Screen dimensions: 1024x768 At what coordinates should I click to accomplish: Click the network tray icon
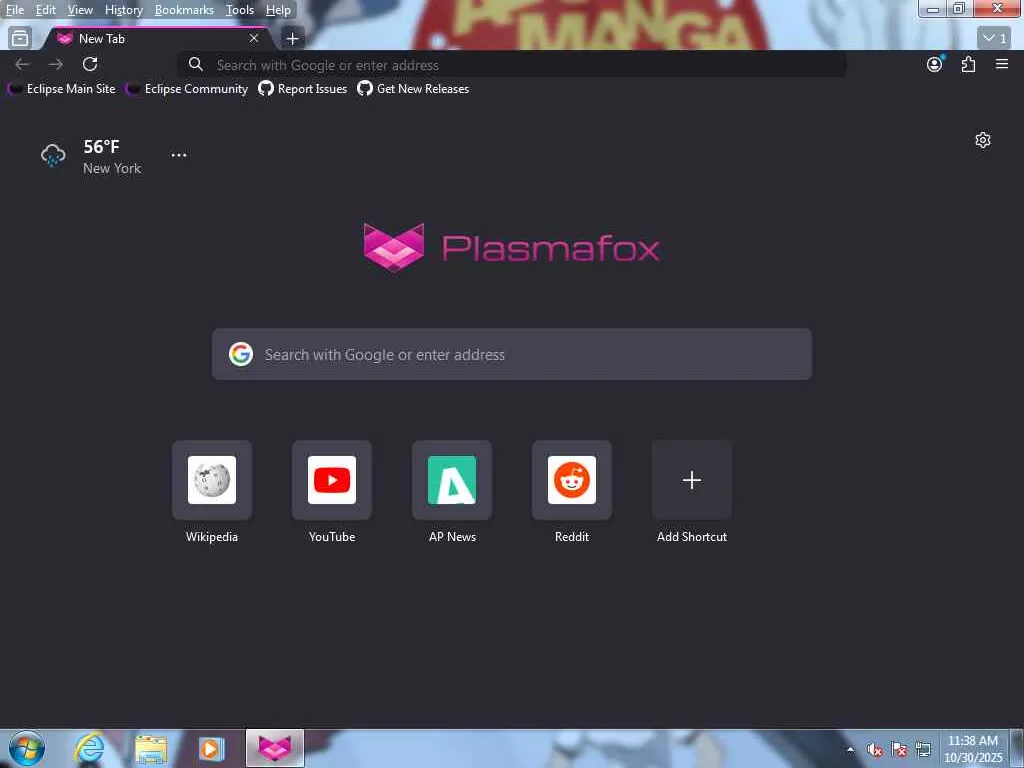point(923,750)
